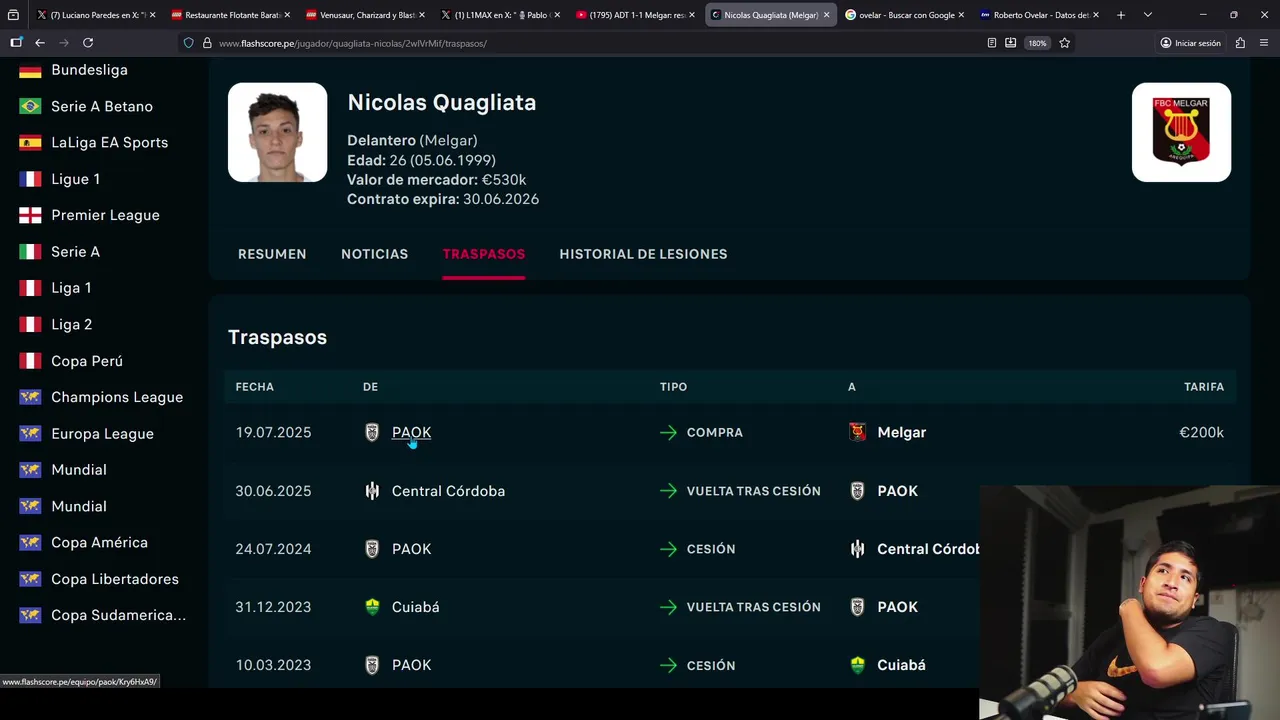The height and width of the screenshot is (720, 1280).
Task: Click the Tarifa column header
Action: (x=1204, y=387)
